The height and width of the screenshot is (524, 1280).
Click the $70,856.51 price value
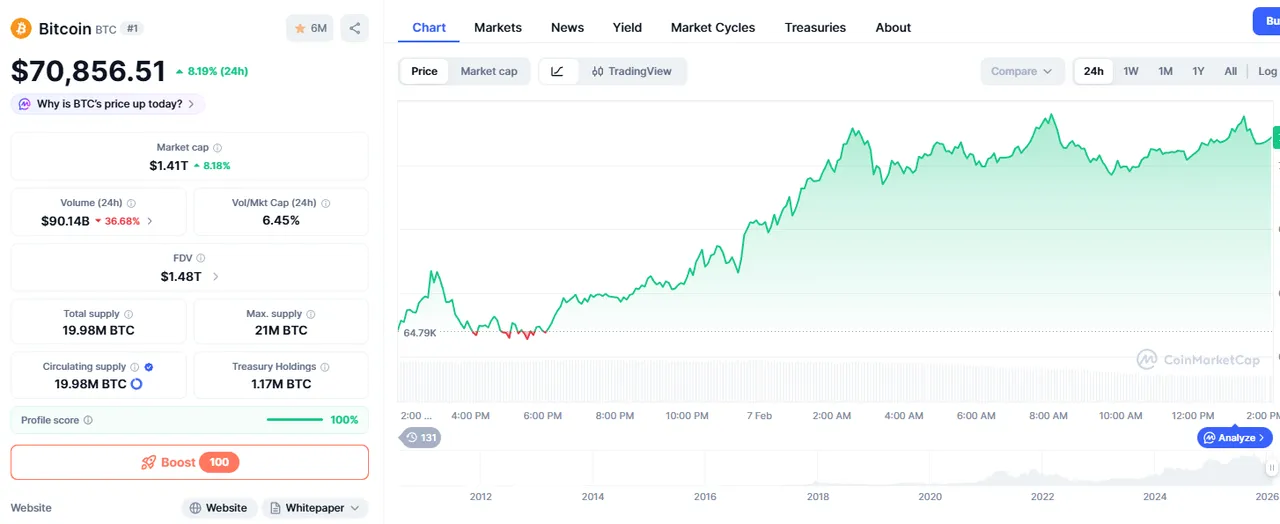pos(88,71)
